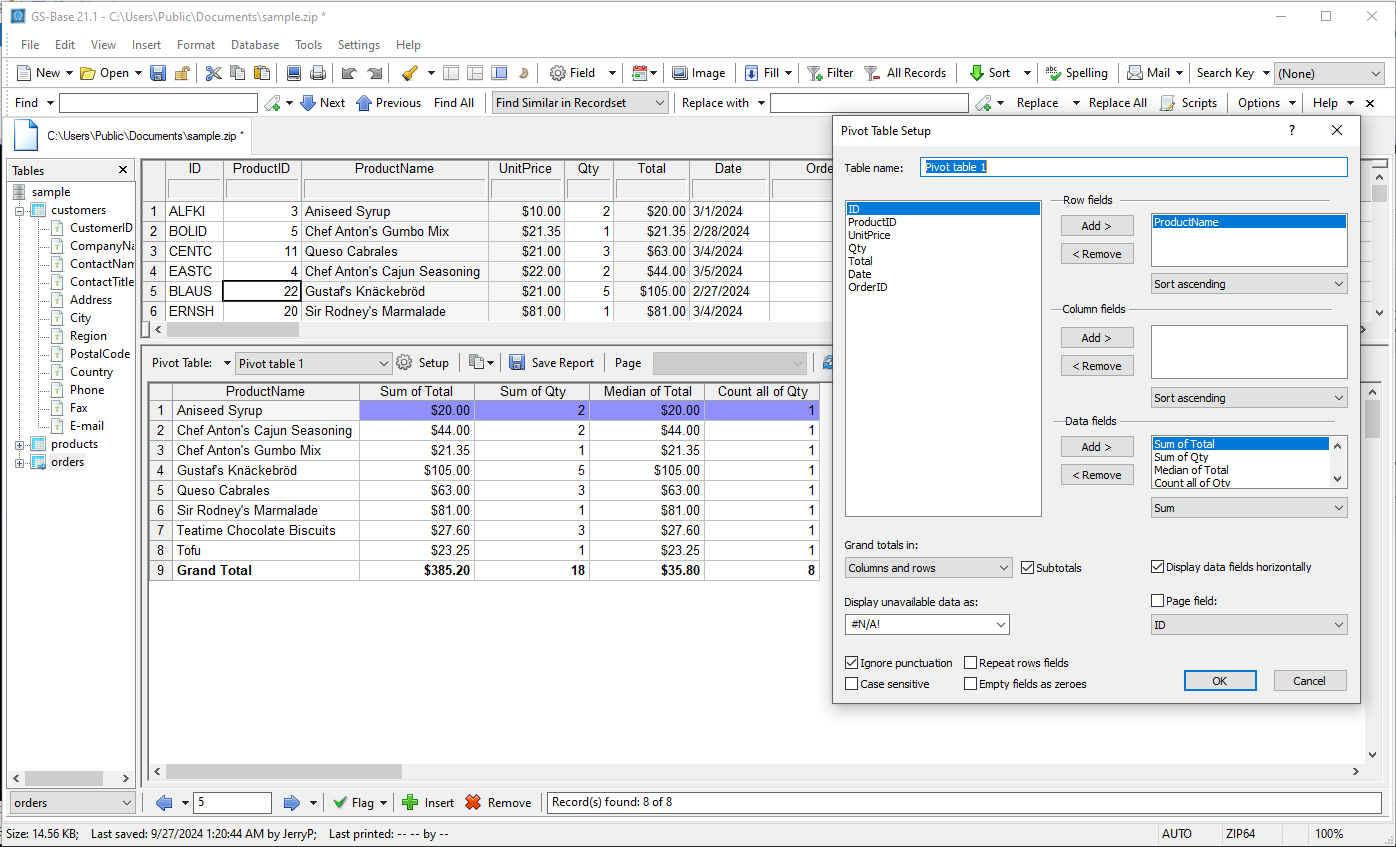Screen dimensions: 1396x847
Task: Click the Field gear icon
Action: pyautogui.click(x=558, y=73)
